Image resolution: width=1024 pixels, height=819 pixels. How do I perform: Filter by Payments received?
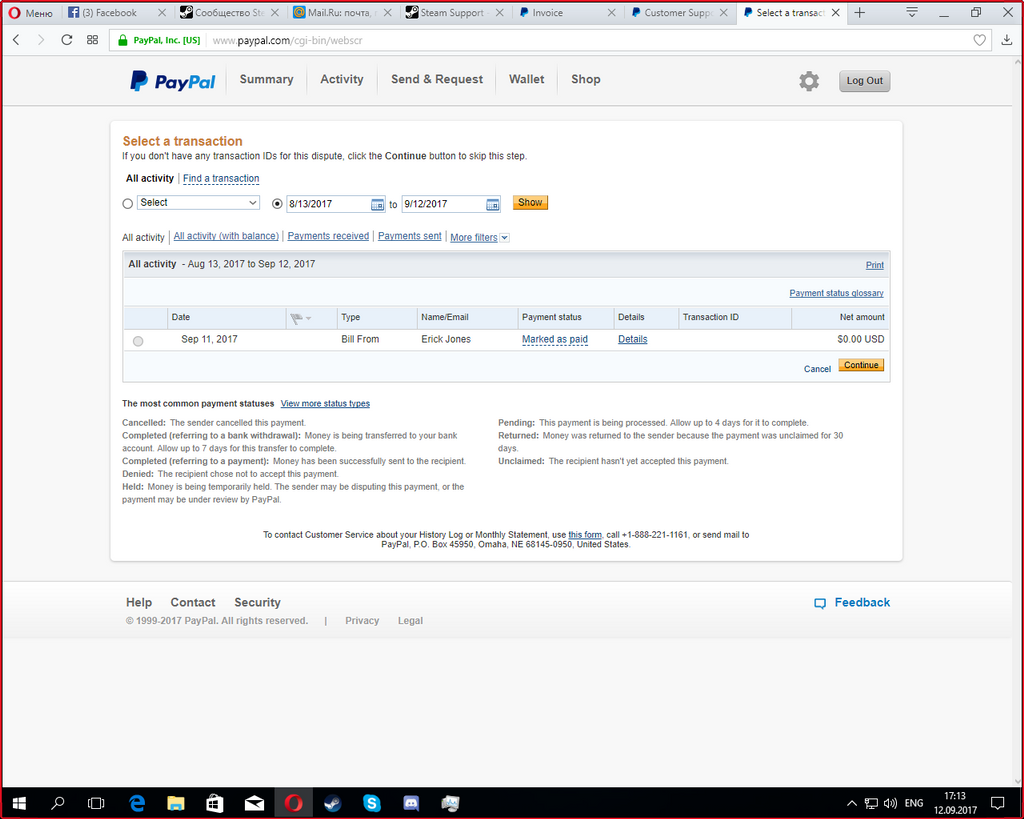(x=328, y=236)
